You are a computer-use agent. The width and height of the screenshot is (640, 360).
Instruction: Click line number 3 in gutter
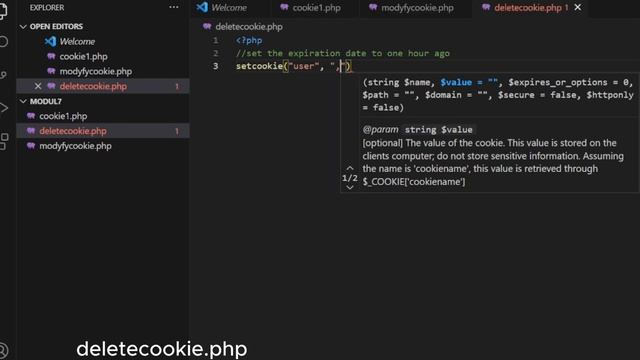point(216,66)
